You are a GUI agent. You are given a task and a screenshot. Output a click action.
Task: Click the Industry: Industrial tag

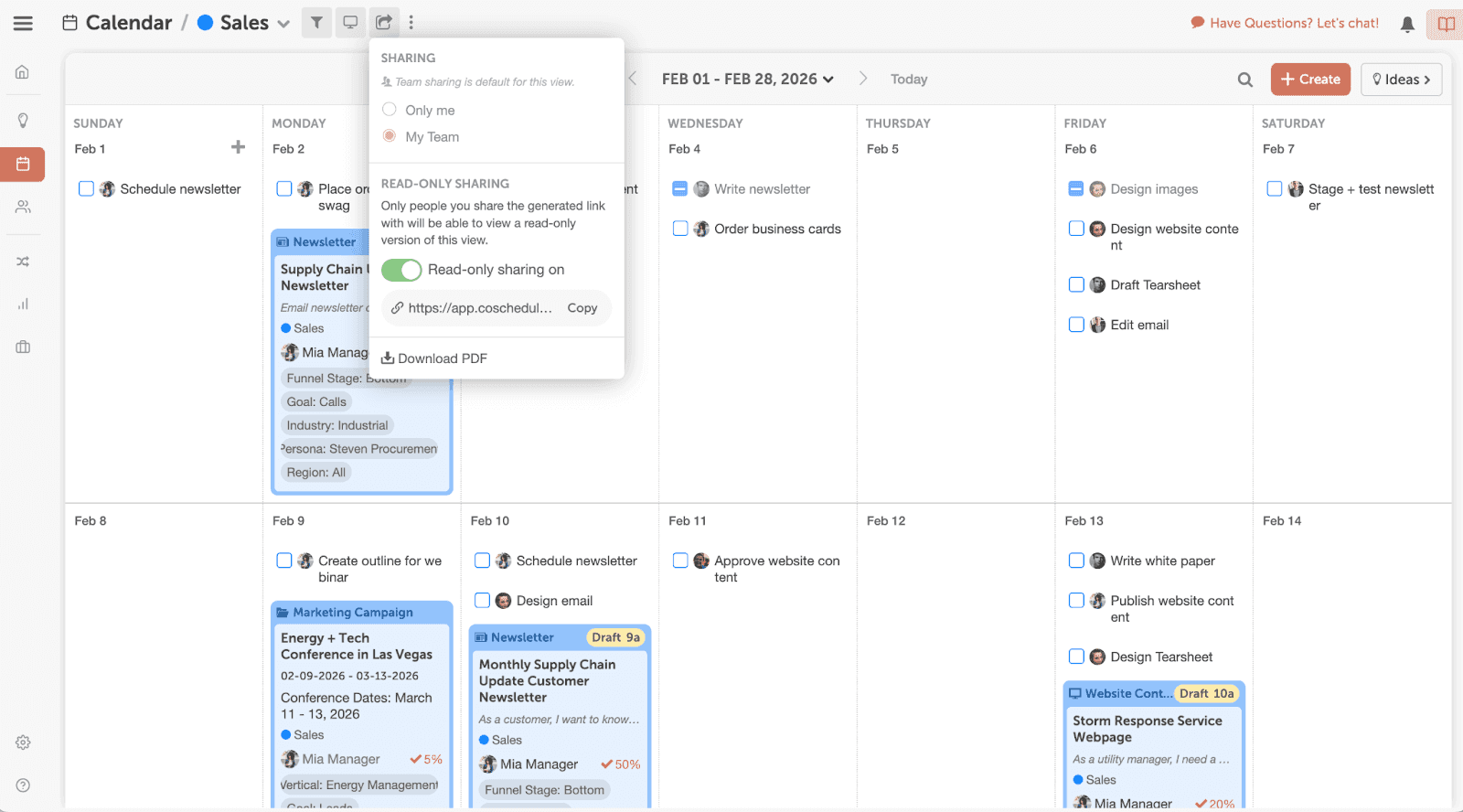[x=337, y=425]
